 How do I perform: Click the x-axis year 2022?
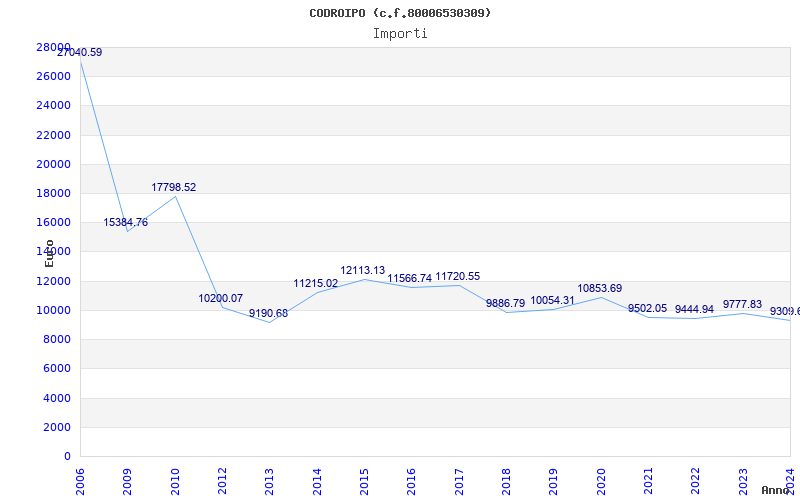[695, 482]
